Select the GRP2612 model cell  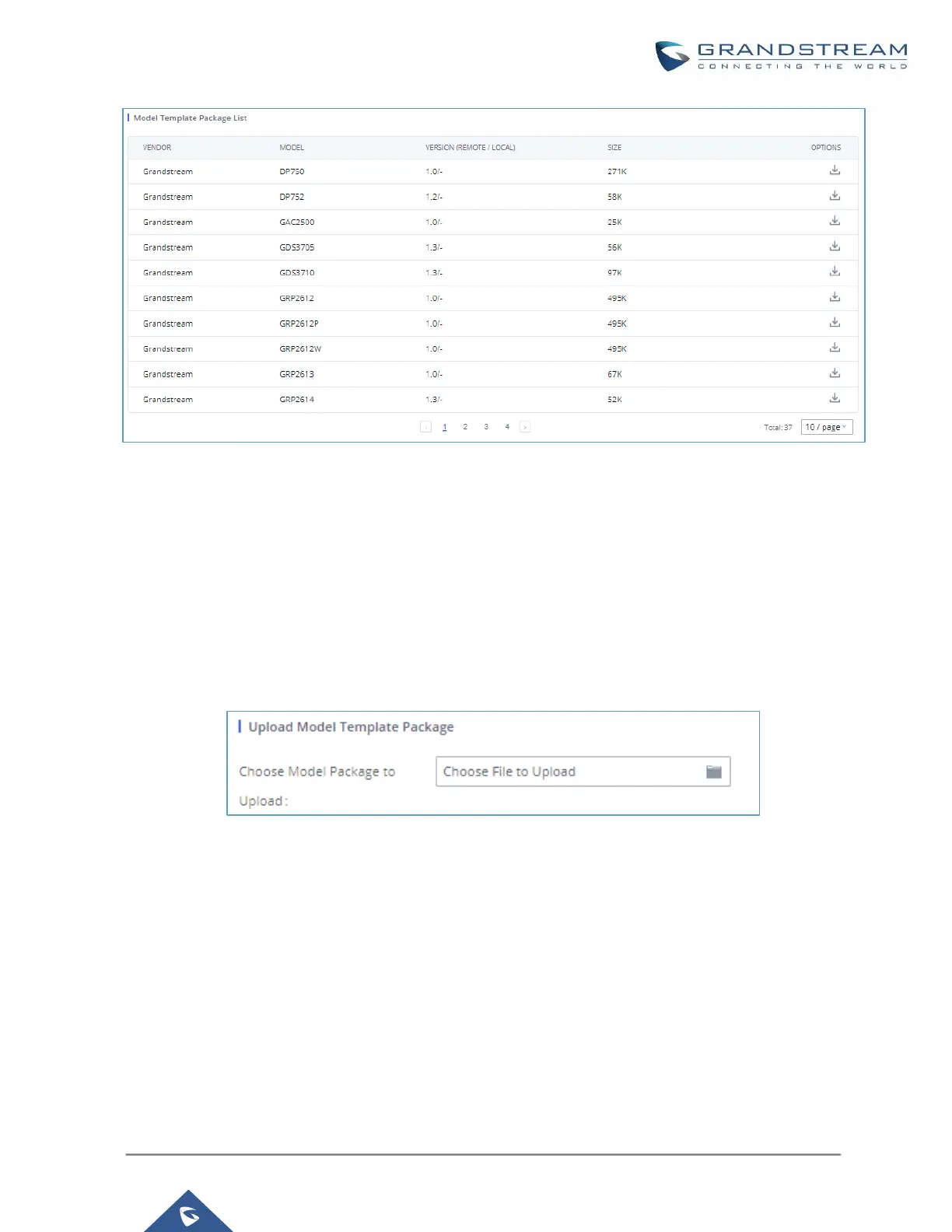click(x=297, y=299)
